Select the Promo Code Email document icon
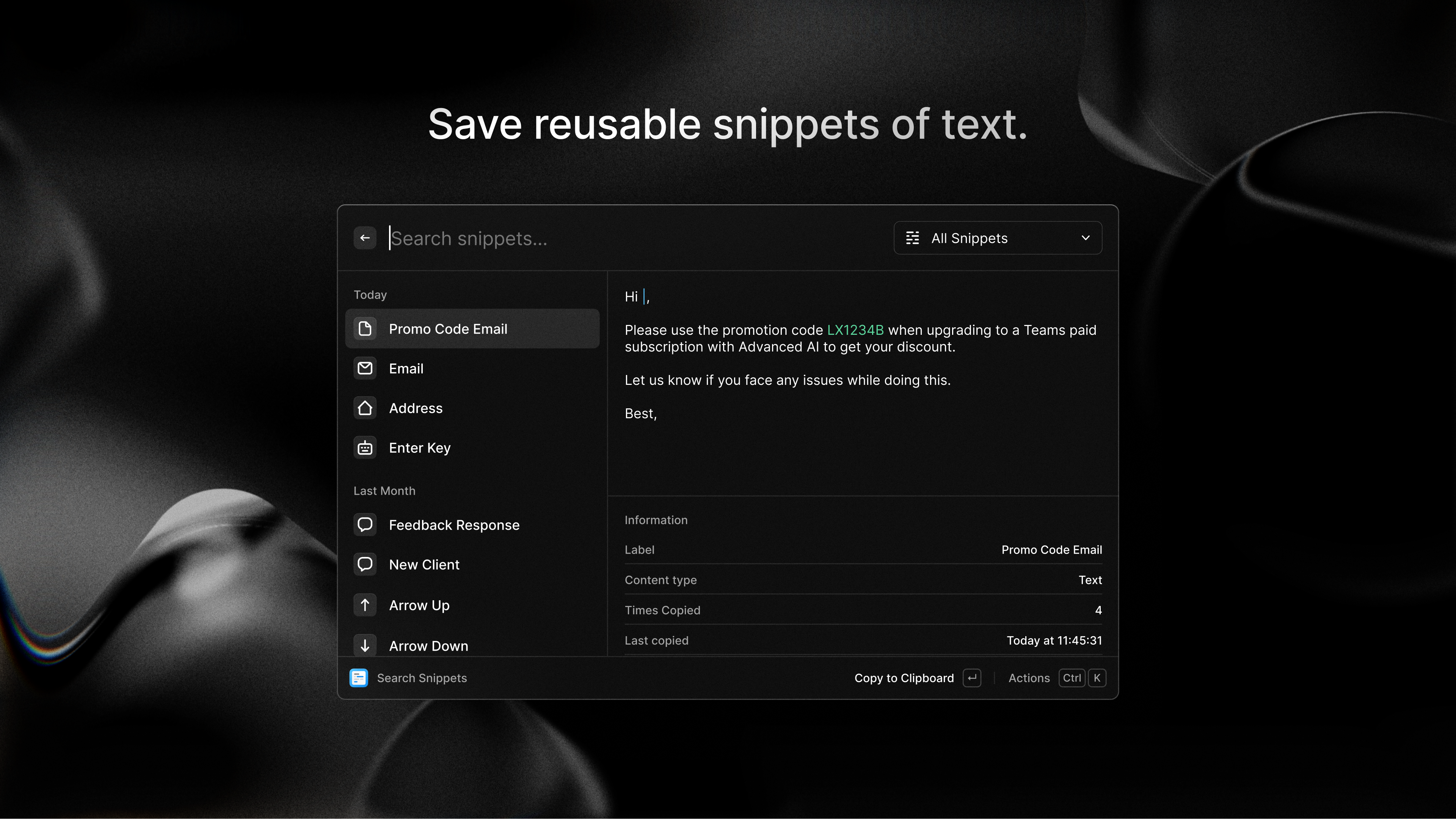Screen dimensions: 1456x819 (x=364, y=328)
